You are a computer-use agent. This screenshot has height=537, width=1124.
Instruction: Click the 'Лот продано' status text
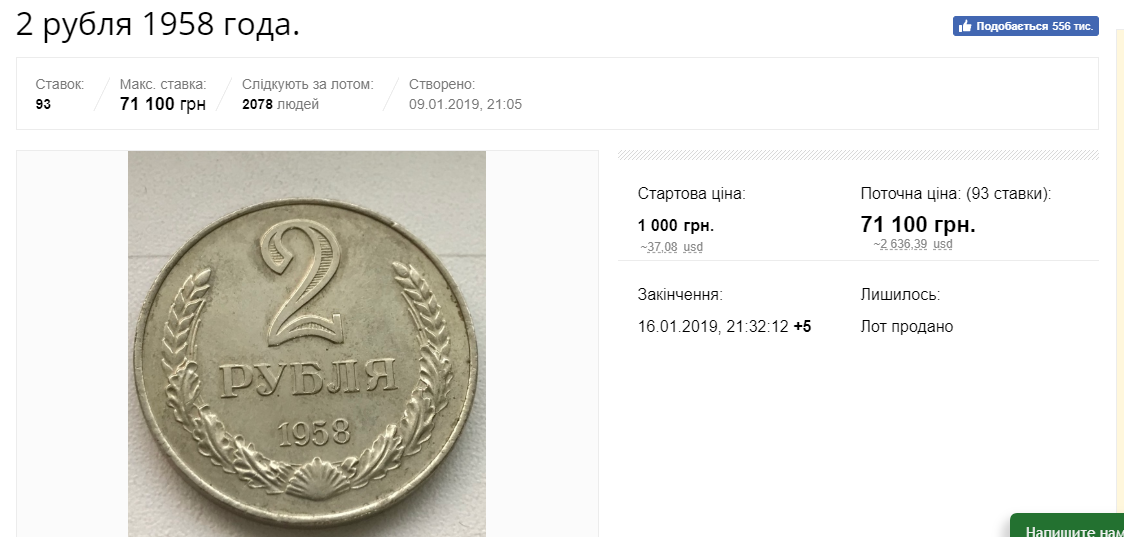pyautogui.click(x=906, y=327)
